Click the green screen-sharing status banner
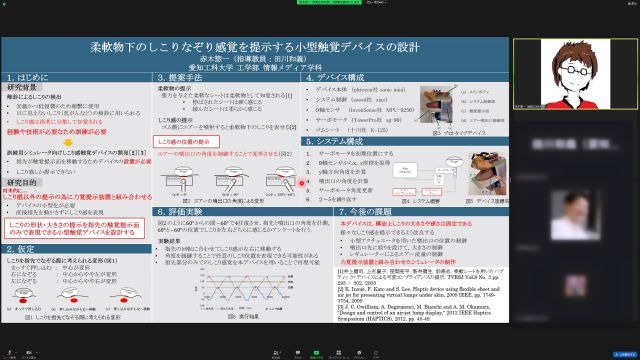Screen dimensions: 640x360 point(329,2)
